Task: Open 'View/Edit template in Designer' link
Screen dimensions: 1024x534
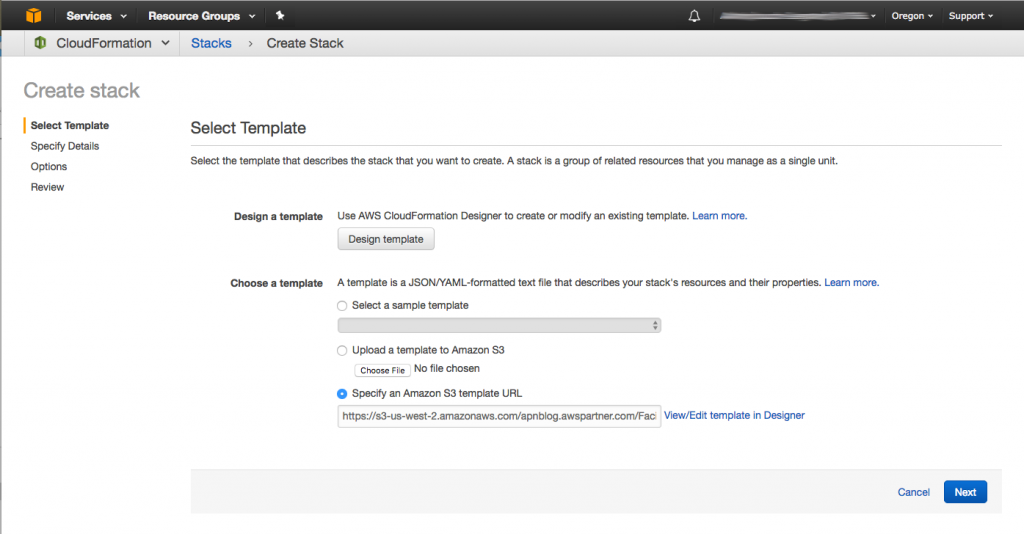Action: tap(734, 415)
